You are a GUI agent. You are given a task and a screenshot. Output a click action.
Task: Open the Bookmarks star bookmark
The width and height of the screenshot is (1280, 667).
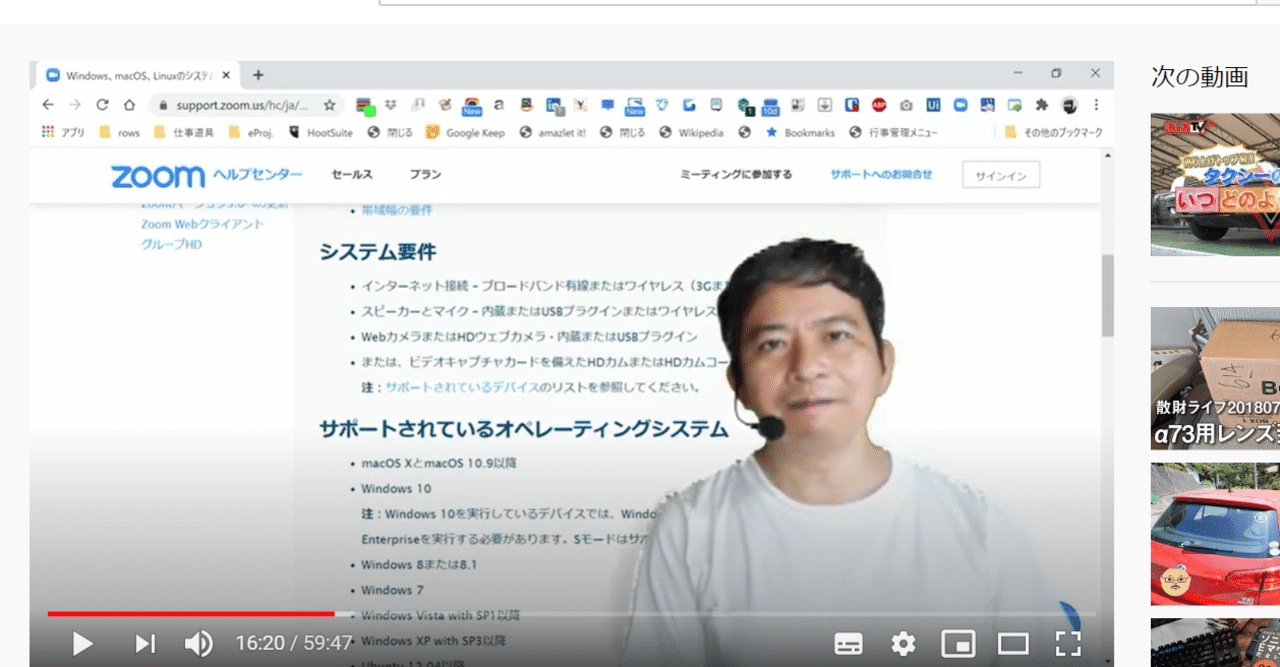(800, 132)
